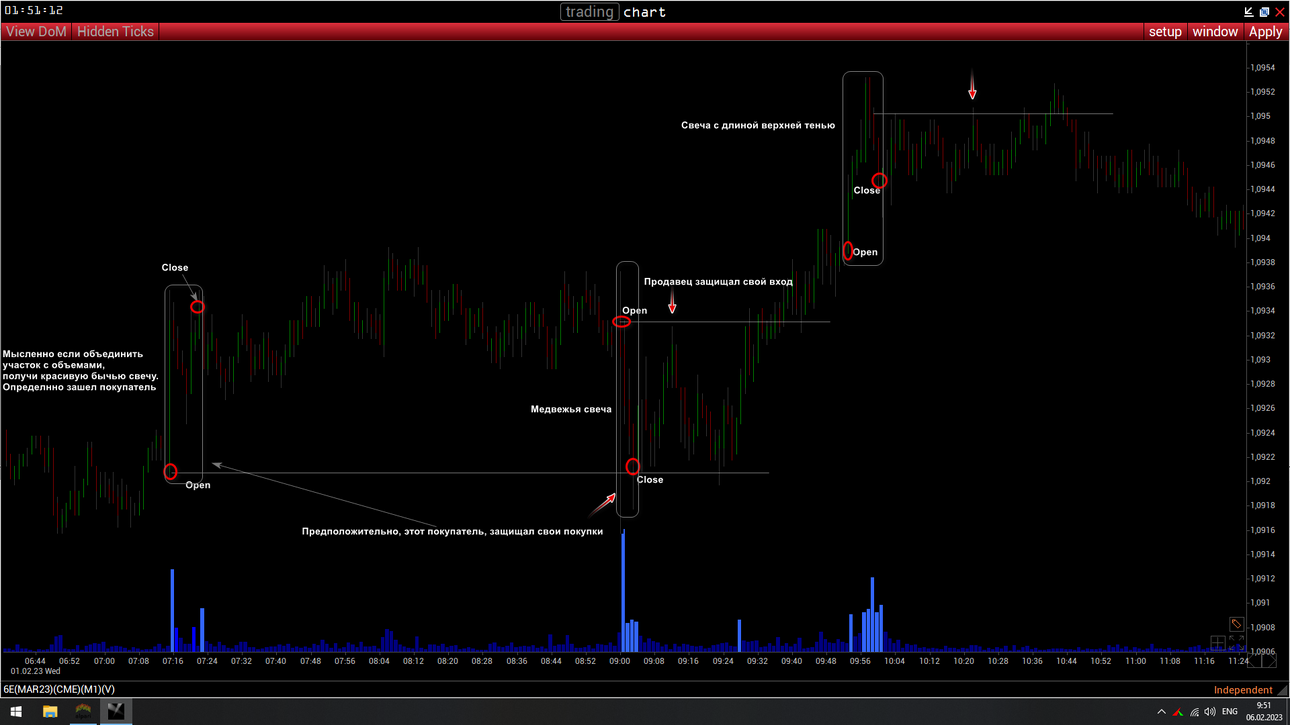1290x725 pixels.
Task: Click the tallest volume bar at 09:00
Action: pos(623,590)
